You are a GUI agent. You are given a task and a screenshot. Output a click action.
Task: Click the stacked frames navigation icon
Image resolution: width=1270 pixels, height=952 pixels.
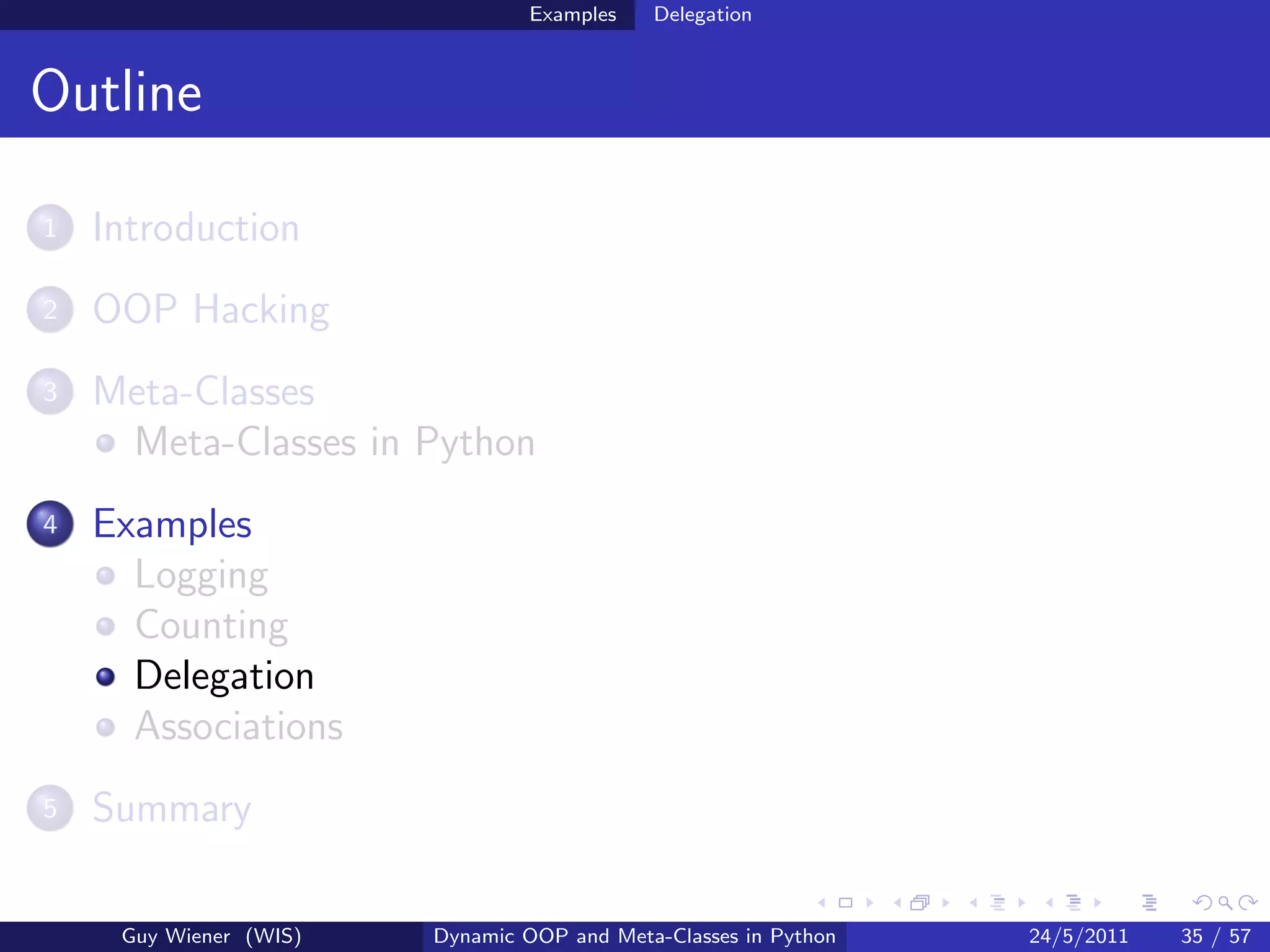point(920,903)
